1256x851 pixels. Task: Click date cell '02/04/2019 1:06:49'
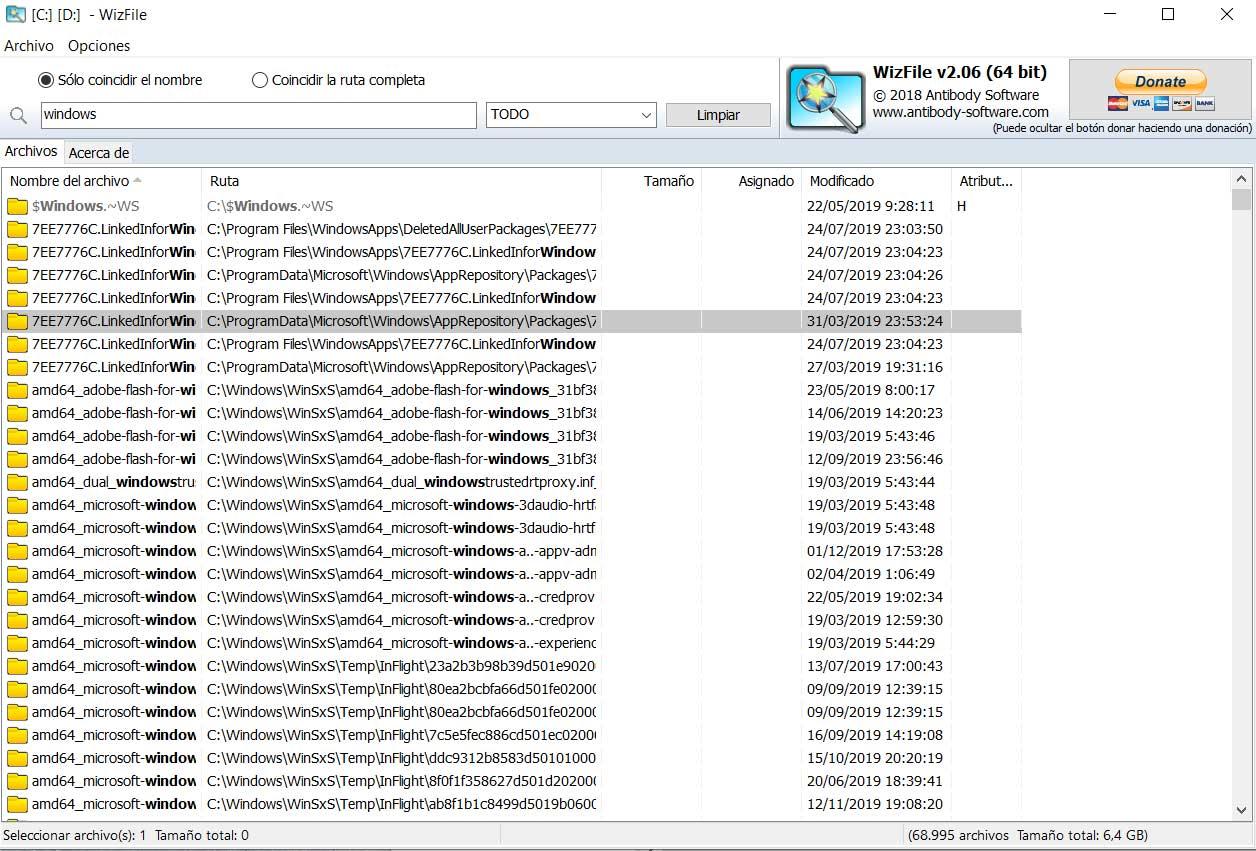click(871, 574)
